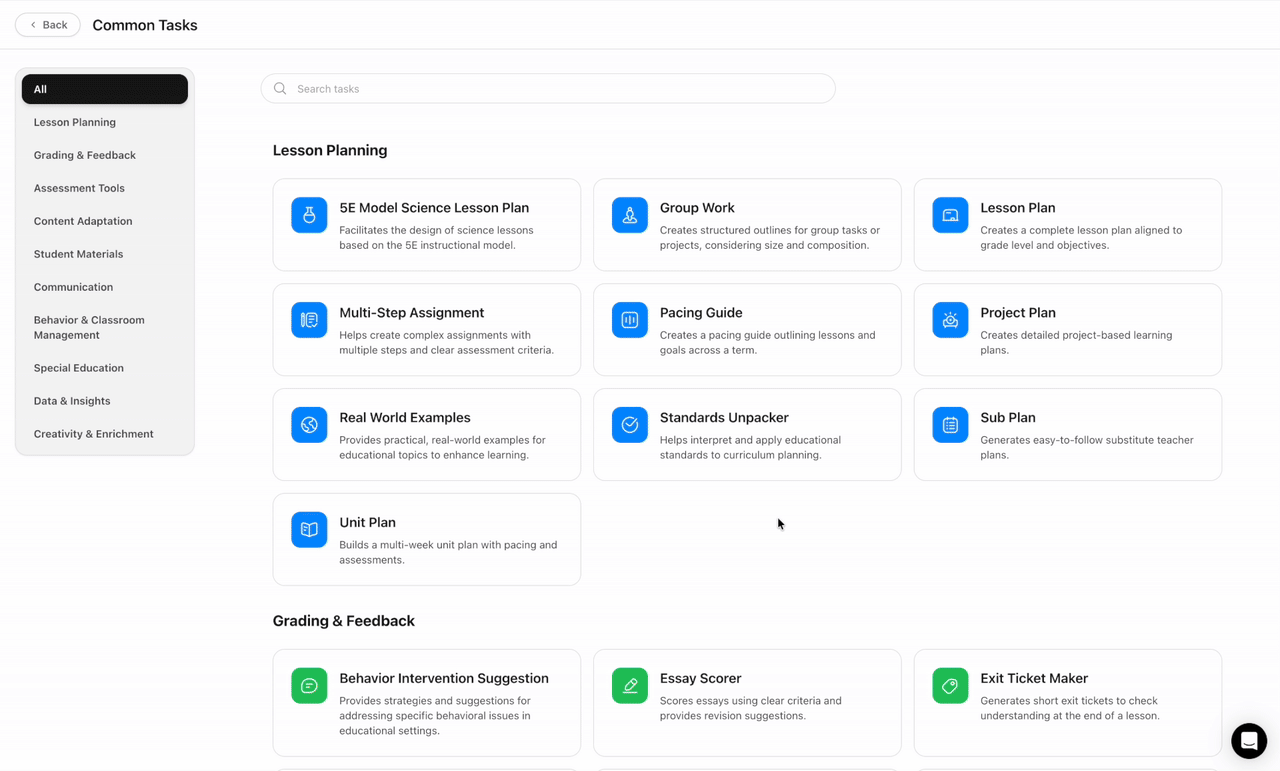Switch to the Assessment Tools category
The width and height of the screenshot is (1280, 771).
click(x=79, y=188)
